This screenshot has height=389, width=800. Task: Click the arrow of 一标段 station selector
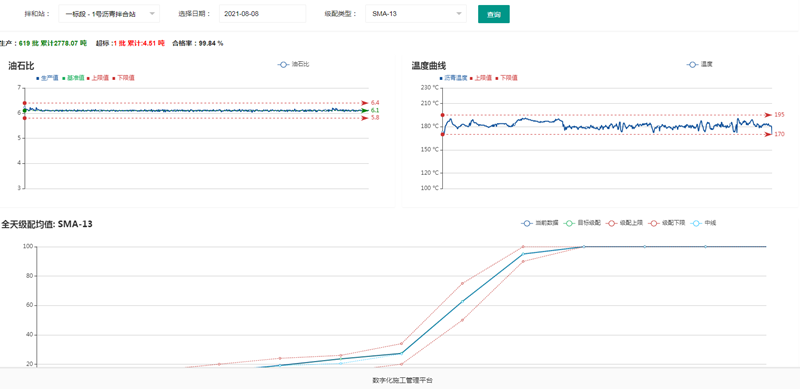152,14
